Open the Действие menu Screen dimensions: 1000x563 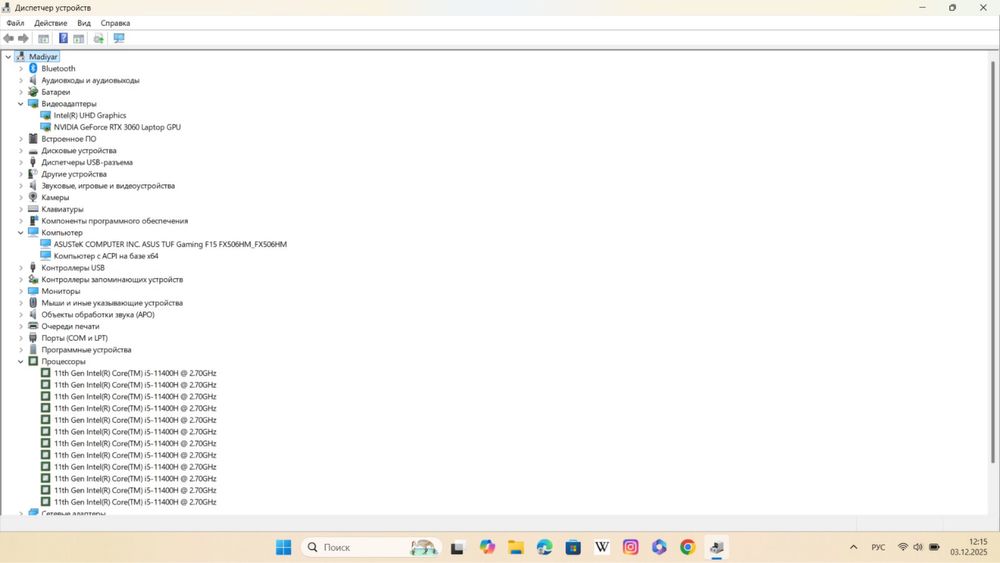[x=50, y=23]
